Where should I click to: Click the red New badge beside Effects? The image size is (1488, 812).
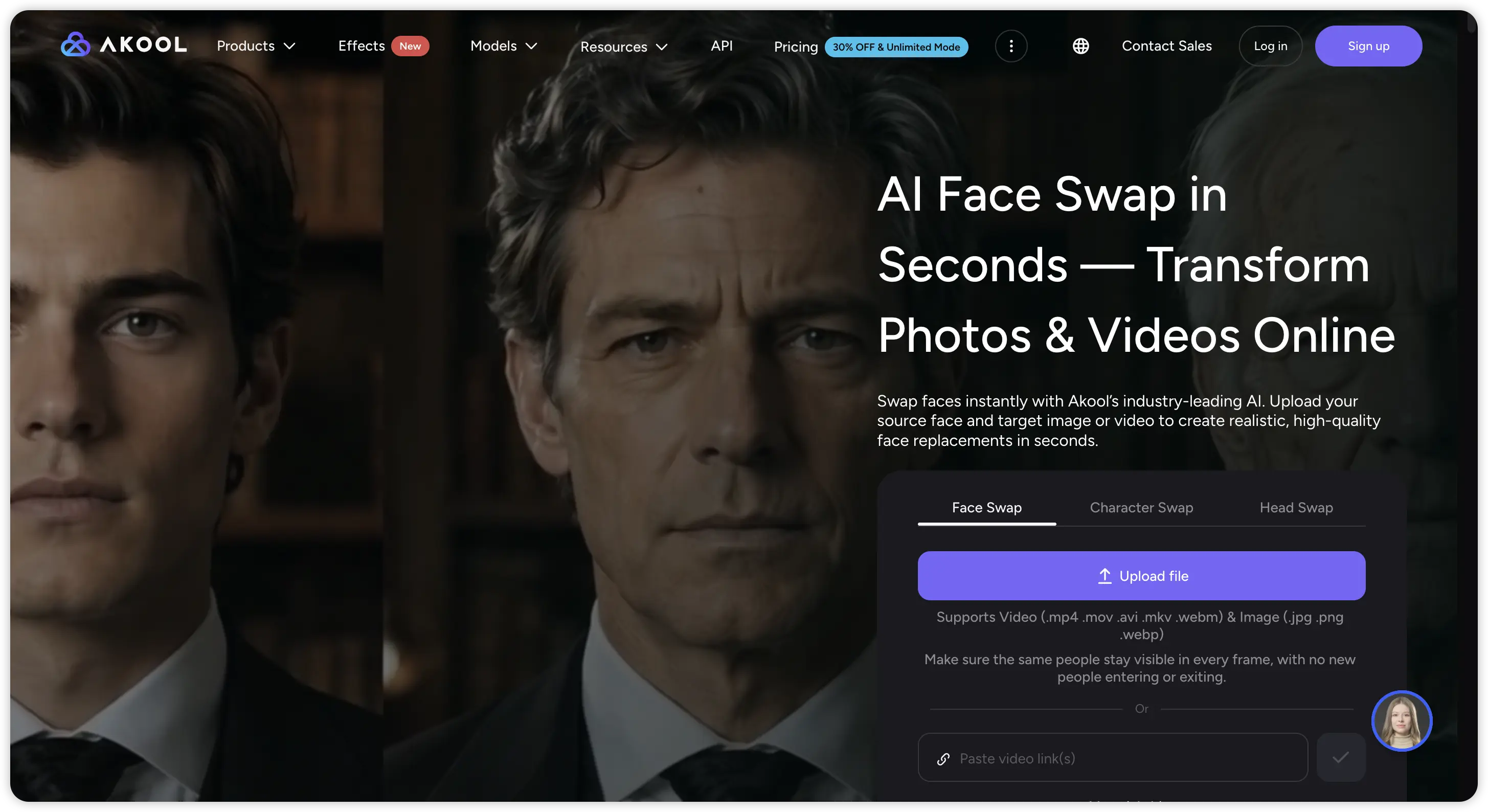pos(410,46)
